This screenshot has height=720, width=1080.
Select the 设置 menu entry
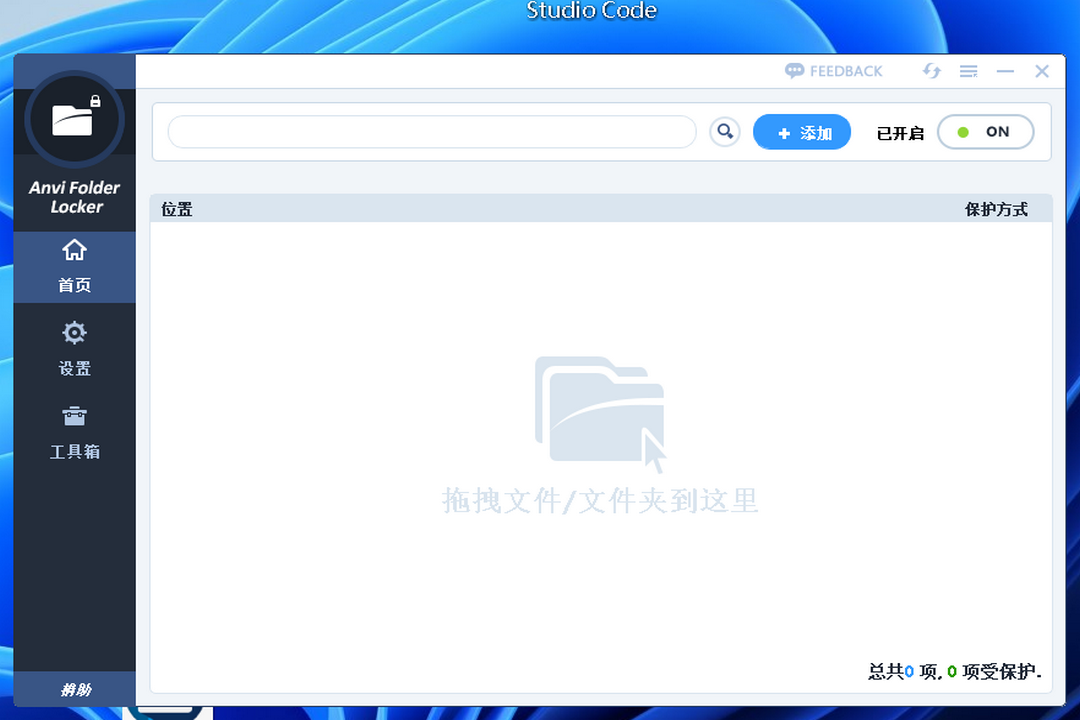tap(74, 368)
